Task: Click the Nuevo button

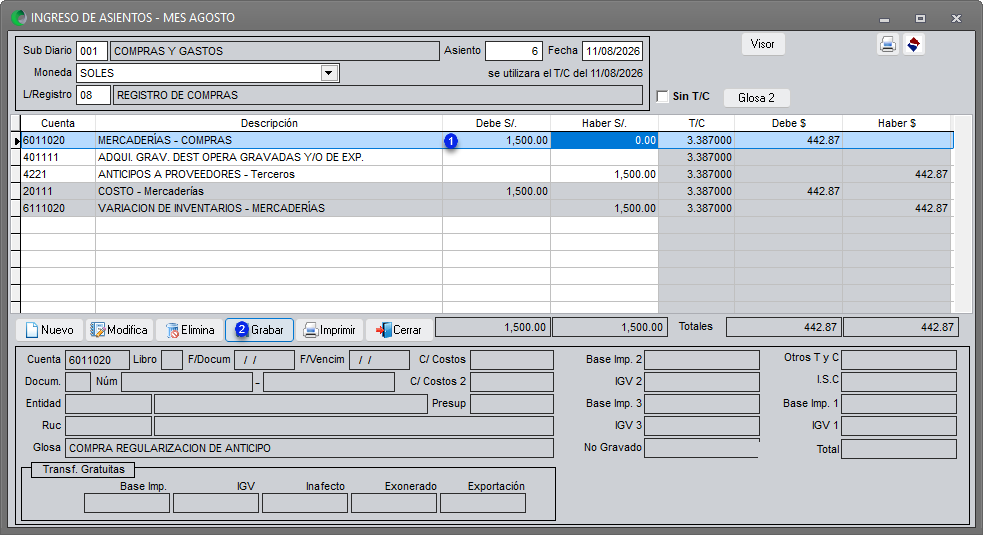Action: pyautogui.click(x=50, y=330)
